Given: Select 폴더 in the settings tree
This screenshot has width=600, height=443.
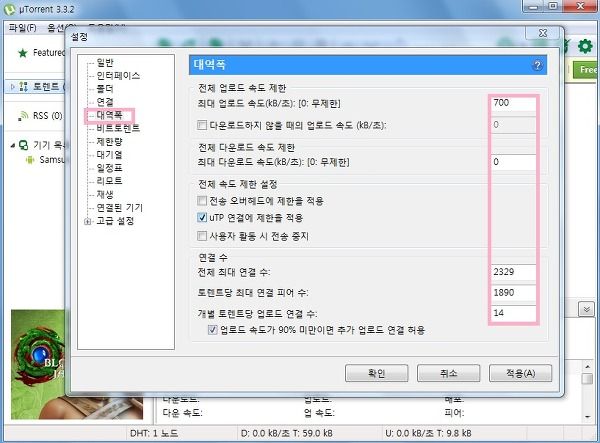Looking at the screenshot, I should pyautogui.click(x=105, y=89).
